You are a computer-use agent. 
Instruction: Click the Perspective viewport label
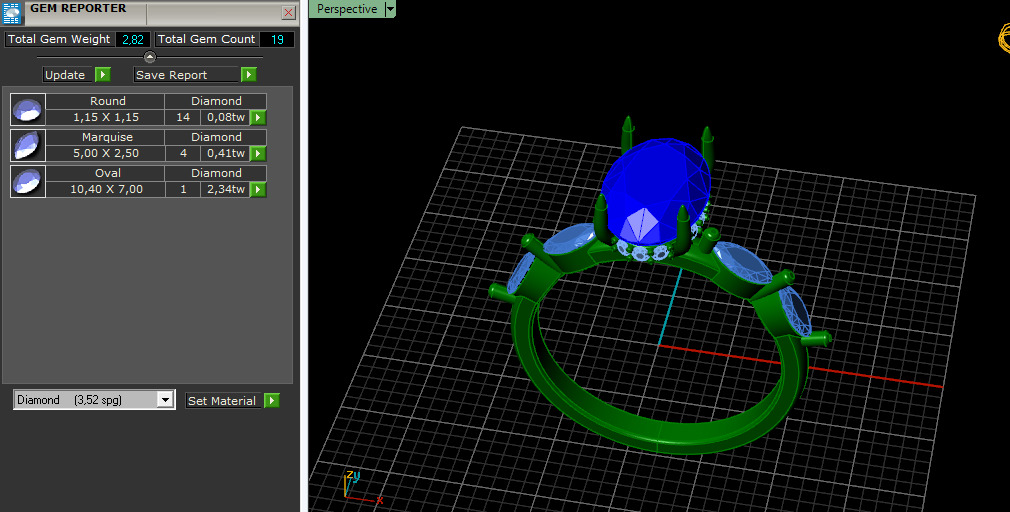coord(347,9)
